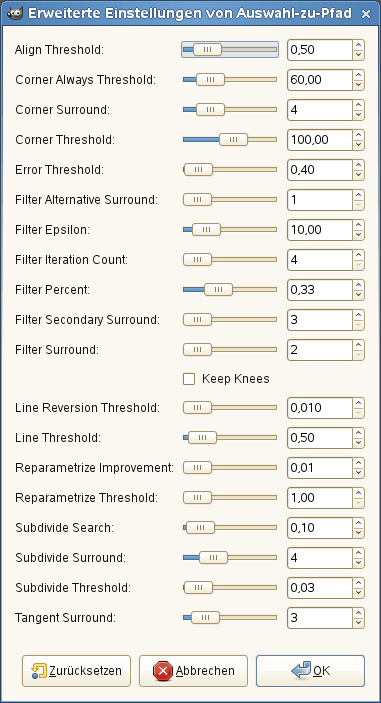This screenshot has height=703, width=381.
Task: Click the Error Threshold input field
Action: click(x=320, y=170)
